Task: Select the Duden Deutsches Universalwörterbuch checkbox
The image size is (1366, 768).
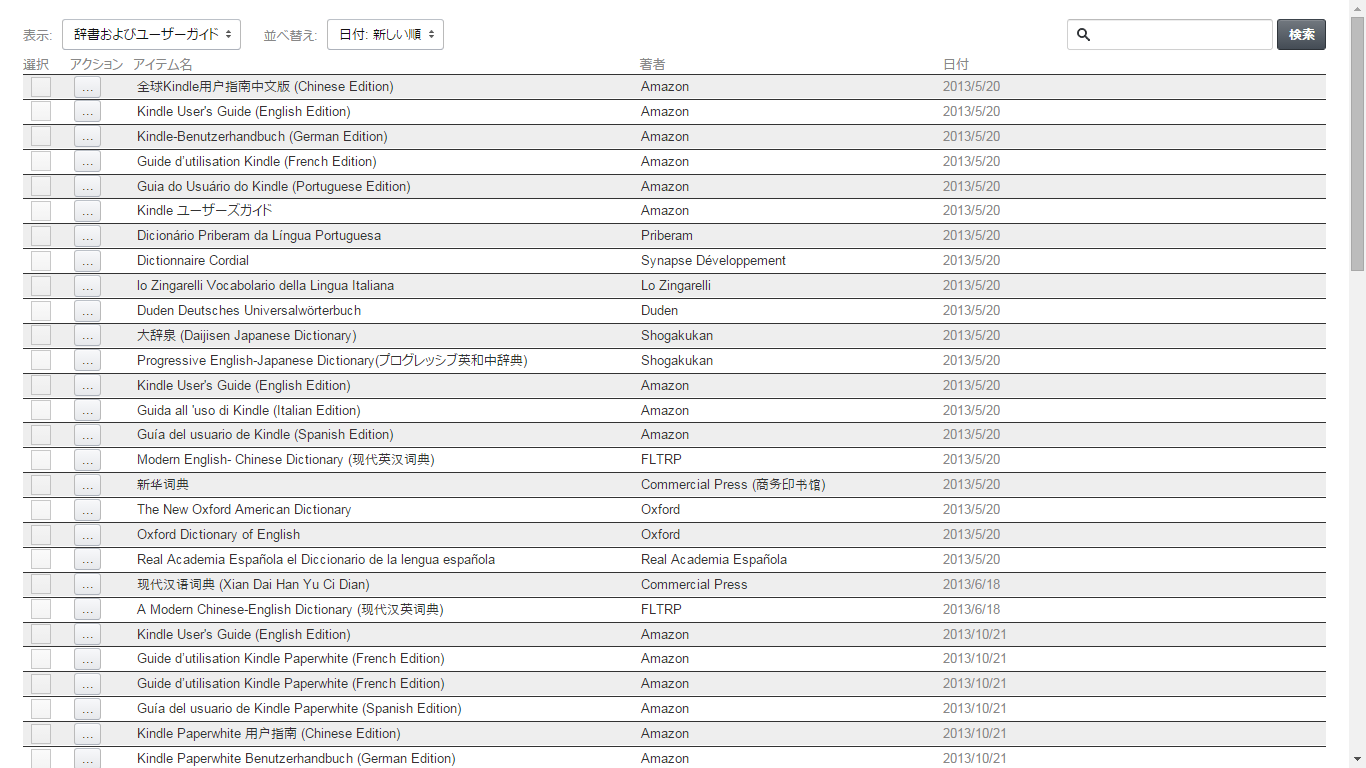Action: (x=41, y=311)
